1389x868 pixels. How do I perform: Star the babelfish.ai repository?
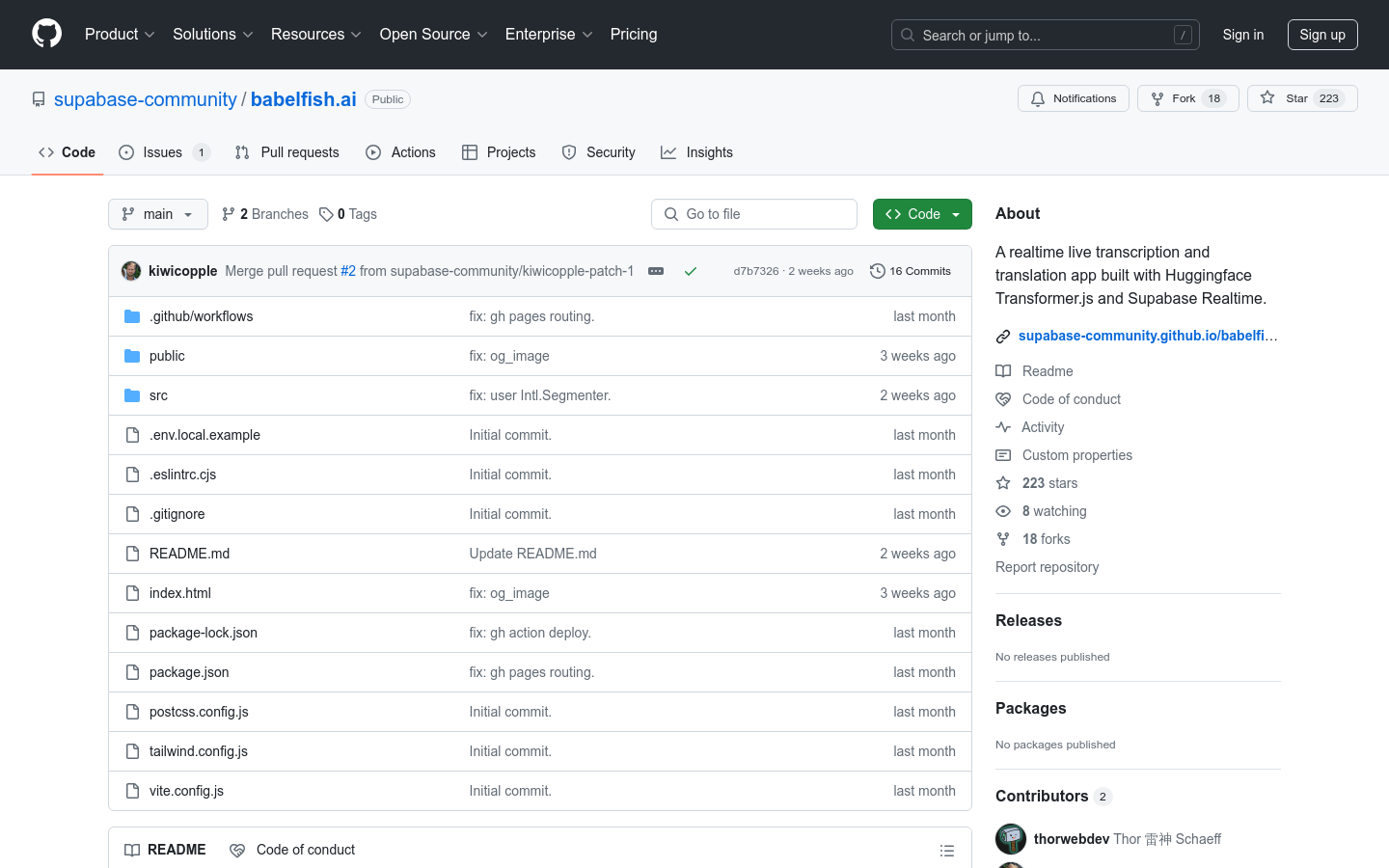[1302, 98]
